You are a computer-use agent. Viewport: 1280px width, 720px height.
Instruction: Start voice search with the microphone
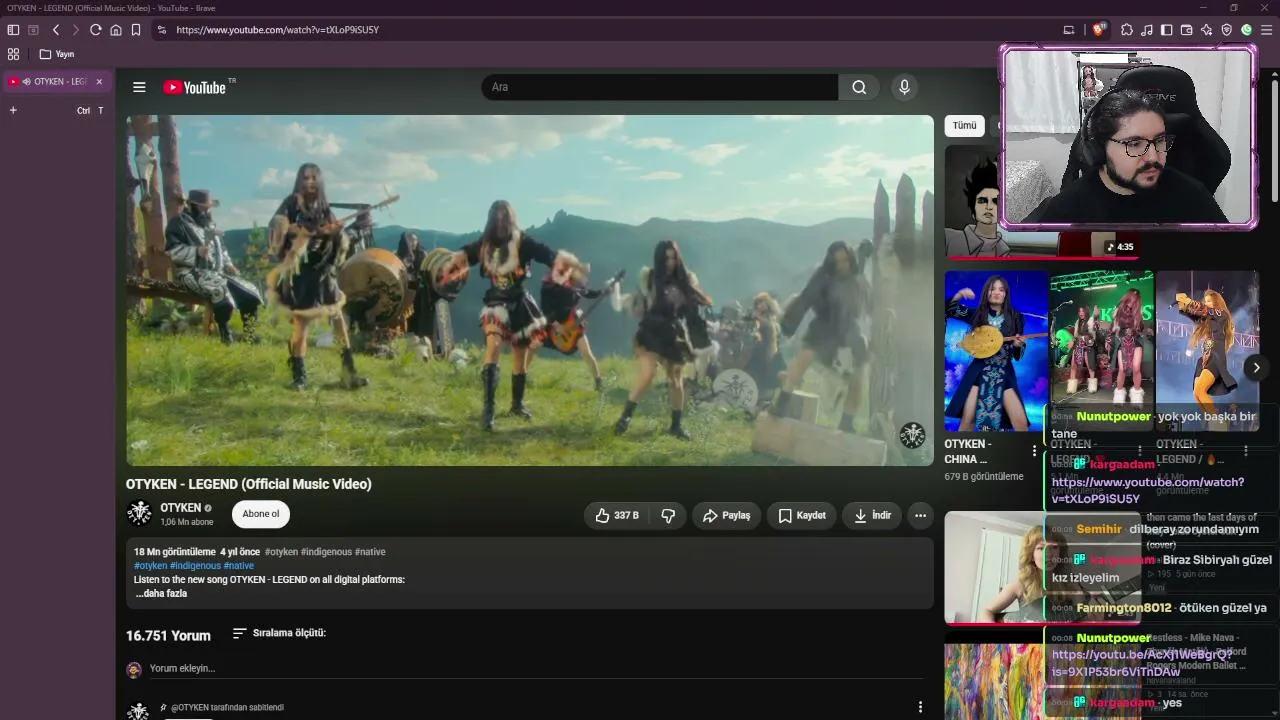[904, 87]
